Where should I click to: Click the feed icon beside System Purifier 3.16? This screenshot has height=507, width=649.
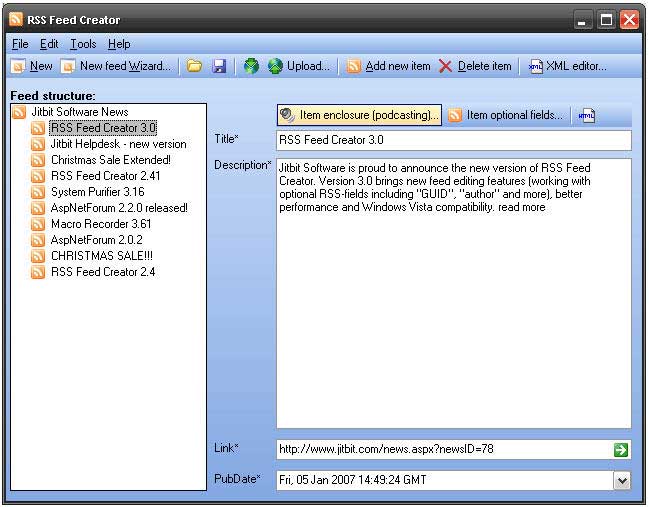pos(38,192)
